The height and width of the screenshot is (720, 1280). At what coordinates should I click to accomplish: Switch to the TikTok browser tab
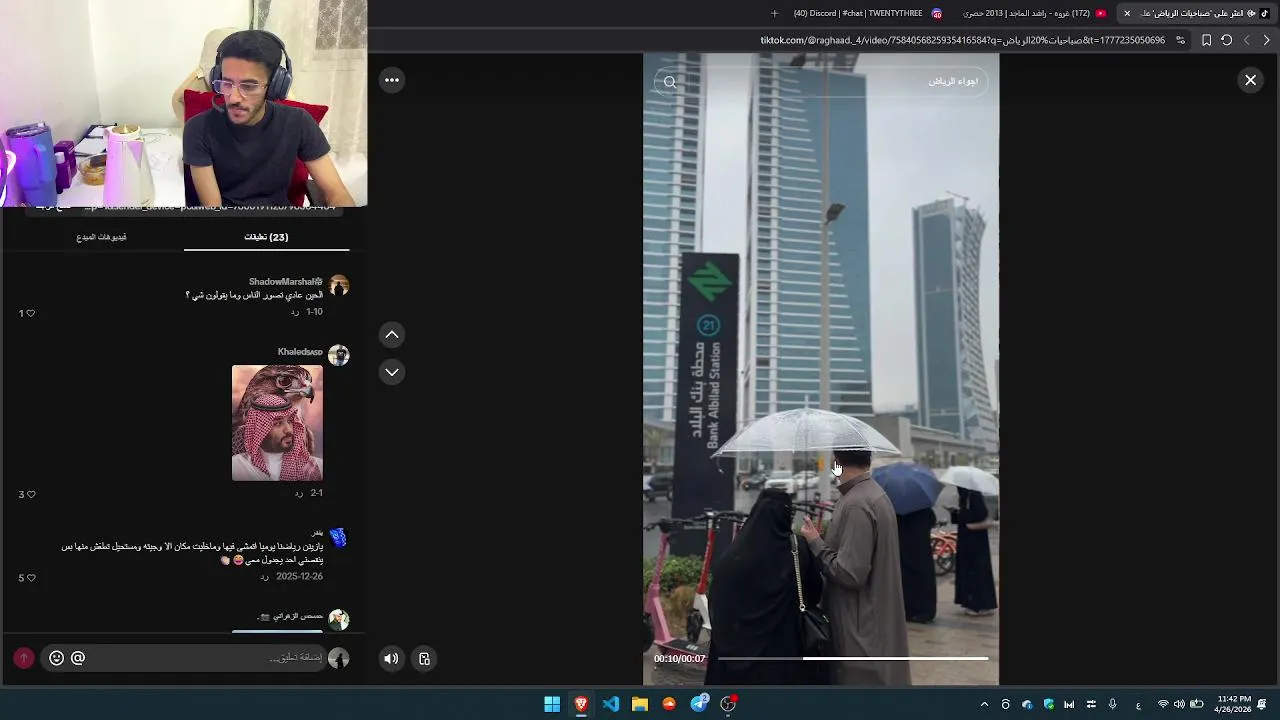pyautogui.click(x=1195, y=13)
